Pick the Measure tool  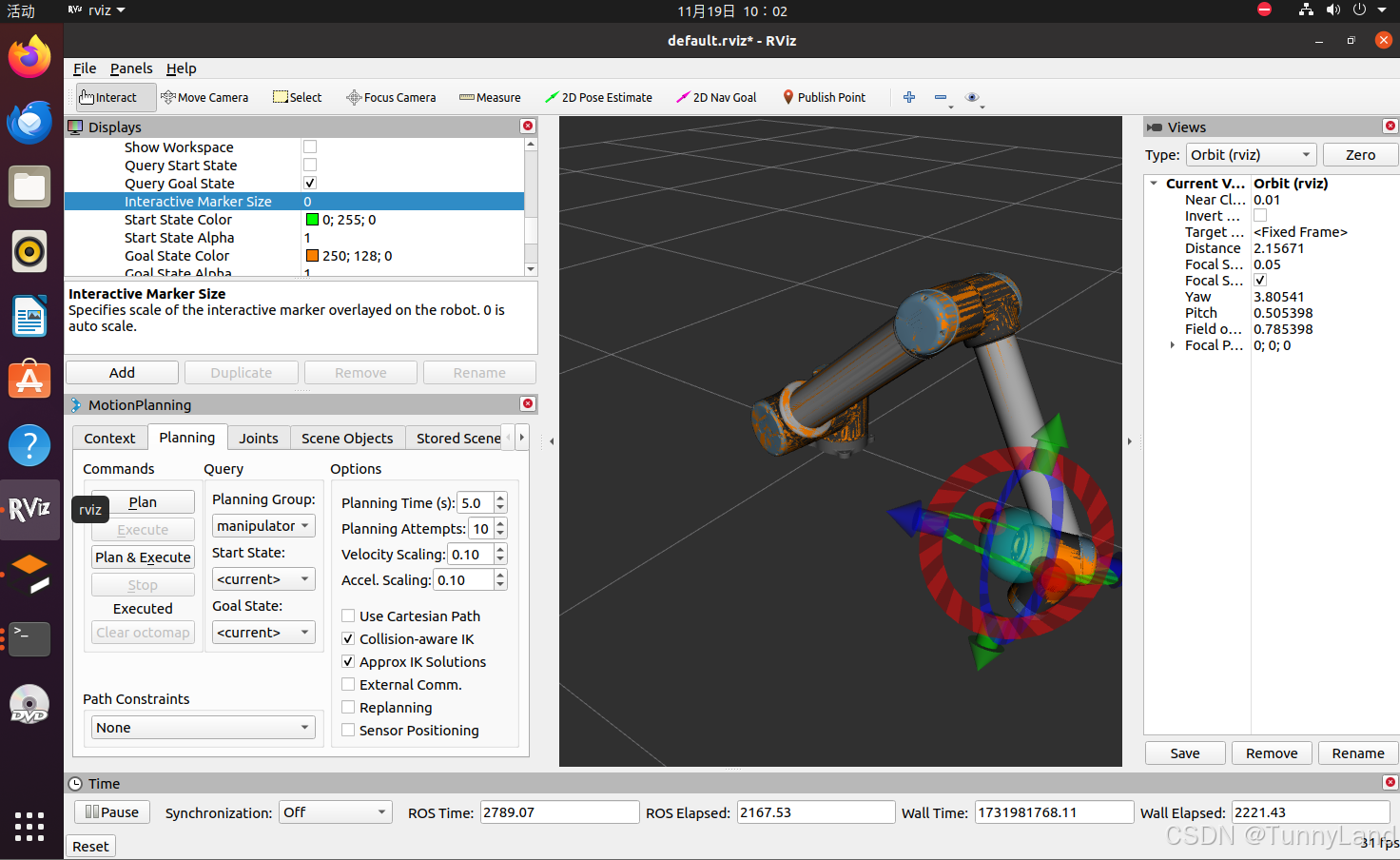click(x=490, y=97)
